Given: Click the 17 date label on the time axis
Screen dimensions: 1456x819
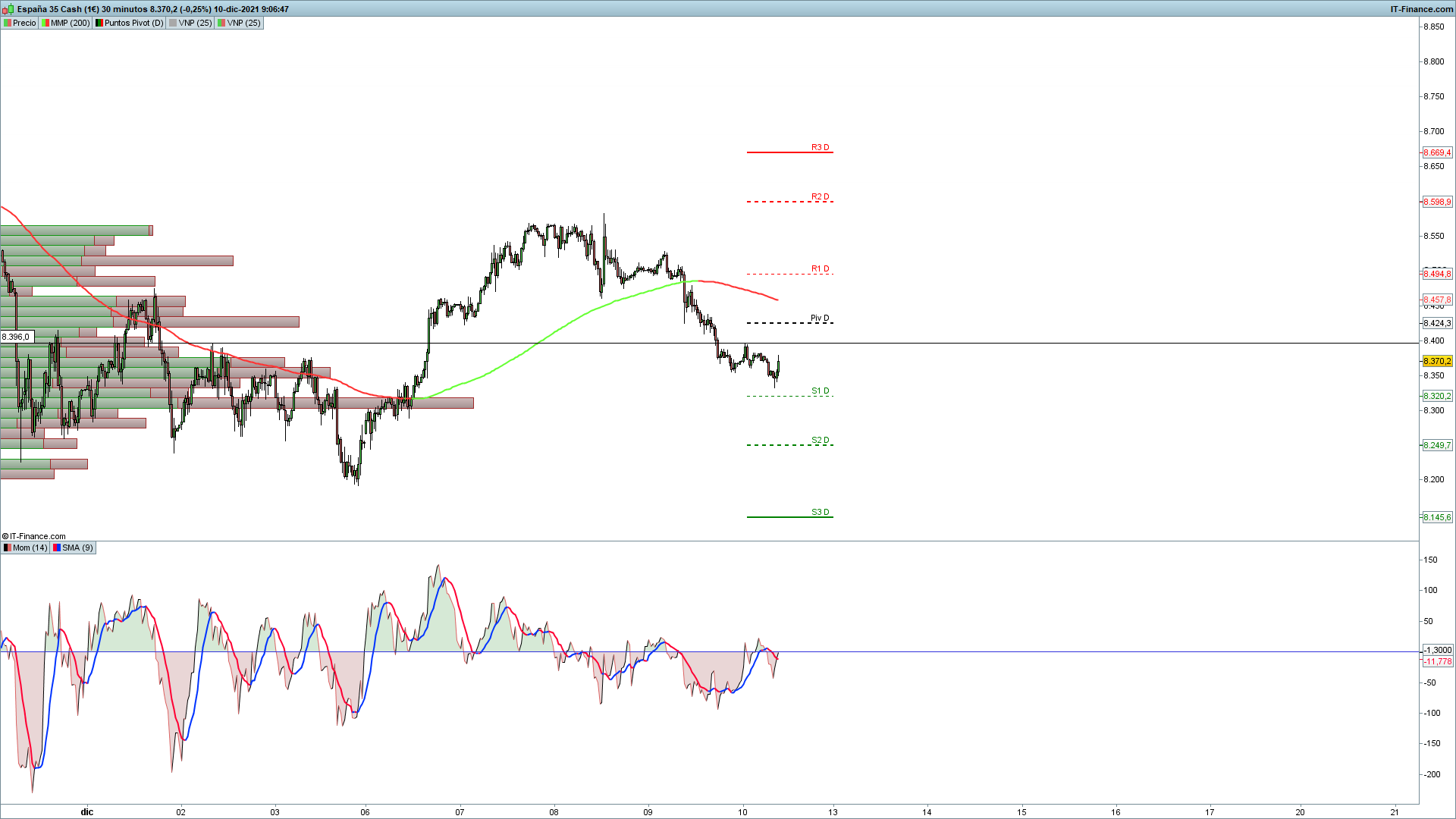Looking at the screenshot, I should 1210,811.
